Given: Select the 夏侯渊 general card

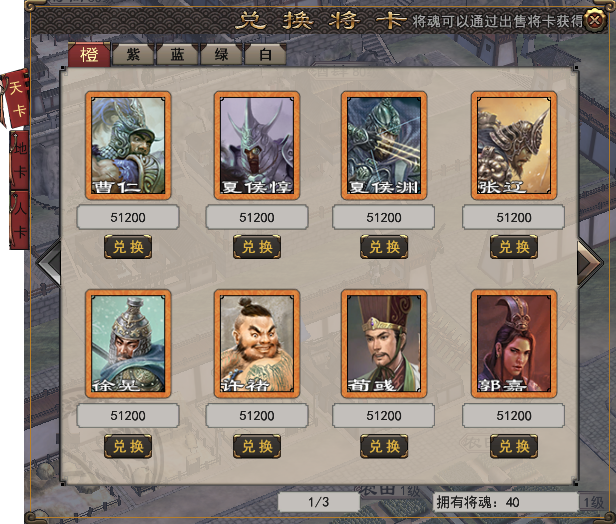Looking at the screenshot, I should click(x=384, y=146).
